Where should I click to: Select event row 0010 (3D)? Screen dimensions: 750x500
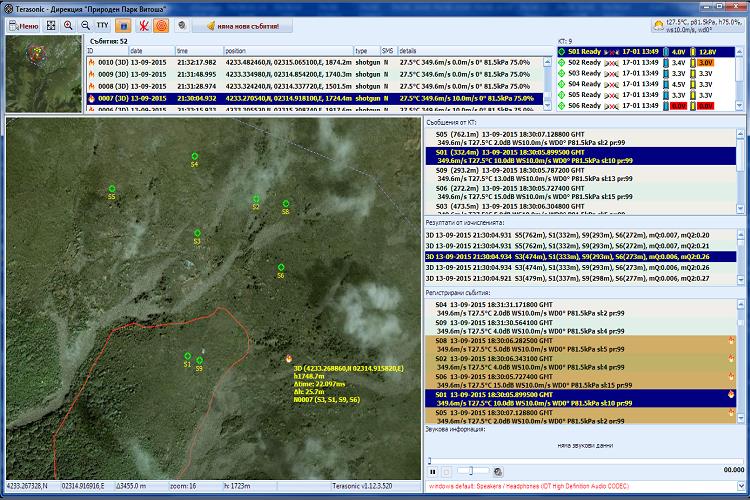315,63
